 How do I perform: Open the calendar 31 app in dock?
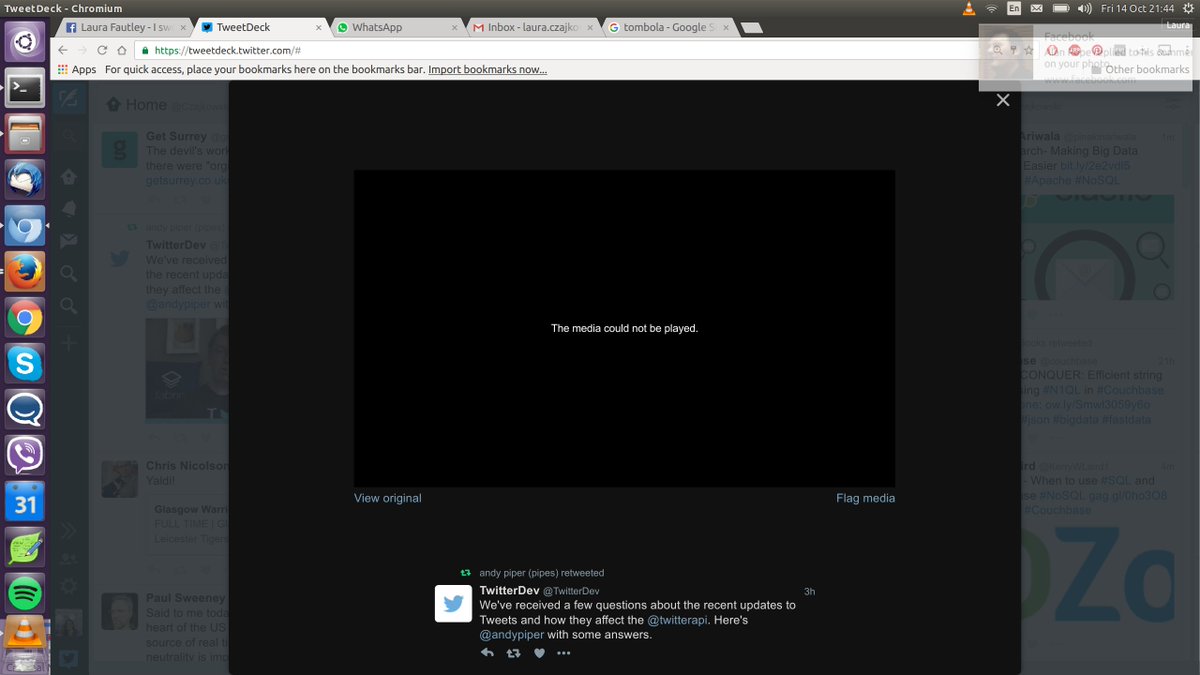[24, 502]
